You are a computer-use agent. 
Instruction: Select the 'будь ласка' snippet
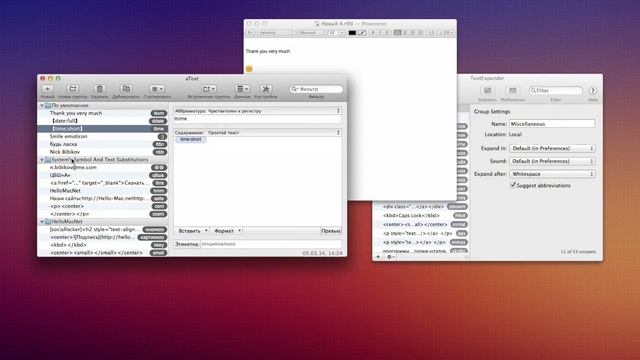102,144
